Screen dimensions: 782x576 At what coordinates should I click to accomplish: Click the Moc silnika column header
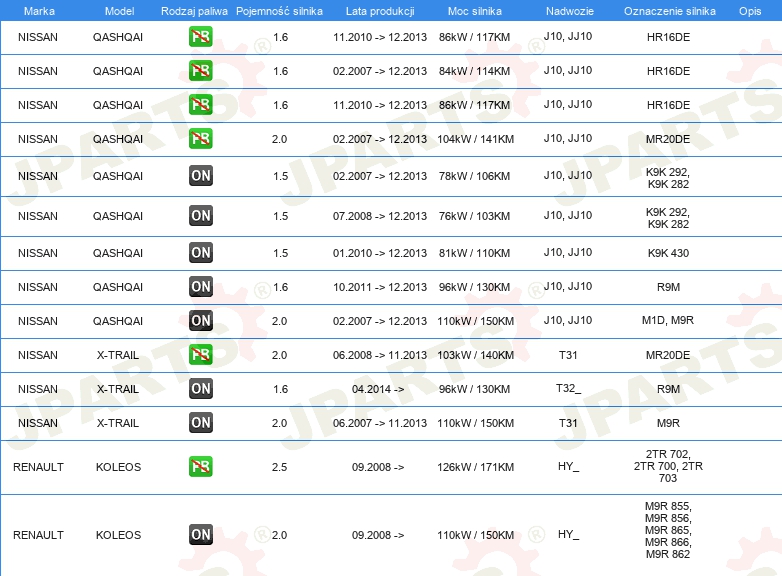pyautogui.click(x=474, y=11)
